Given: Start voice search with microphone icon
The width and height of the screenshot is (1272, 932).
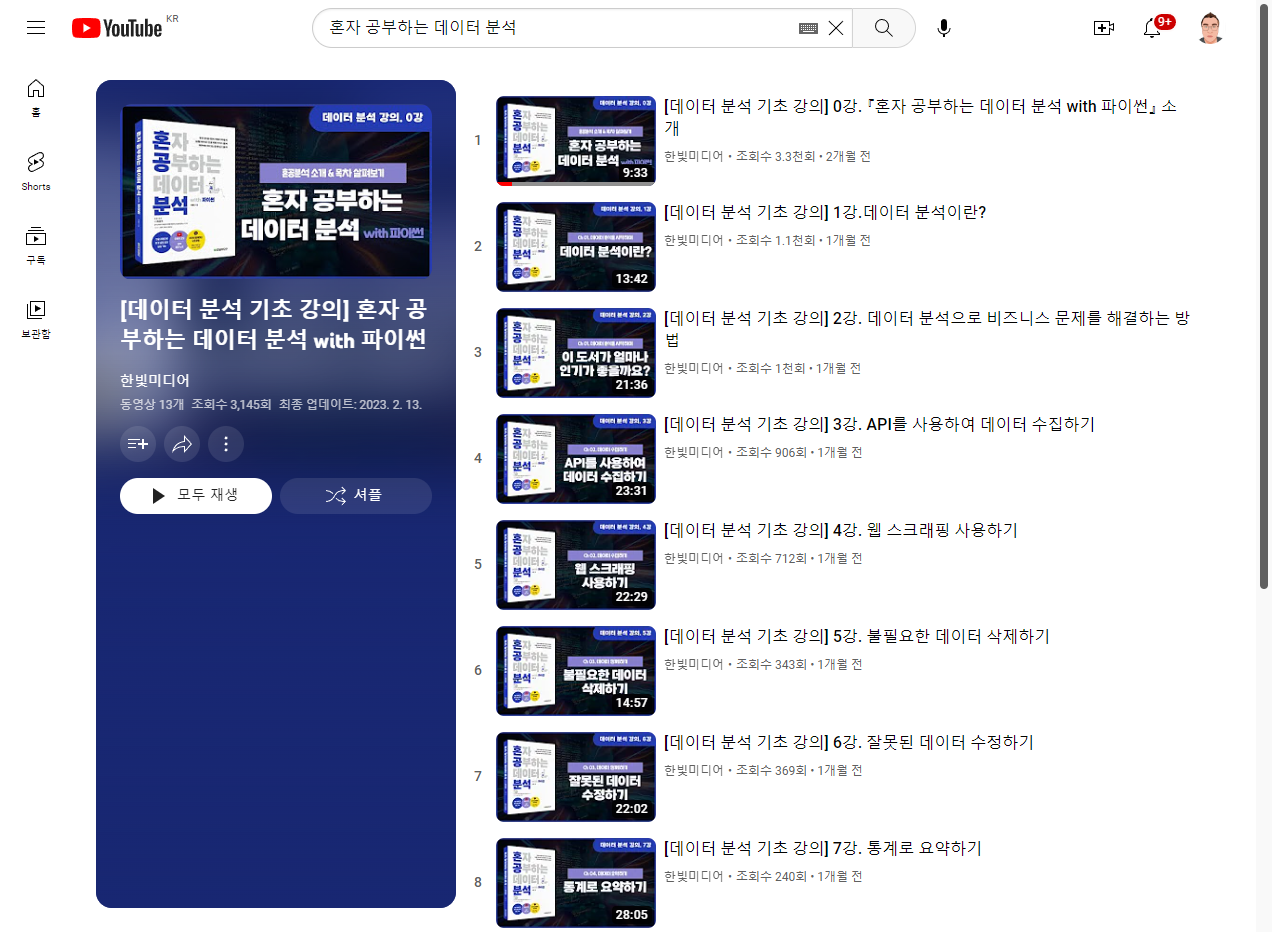Looking at the screenshot, I should click(x=944, y=28).
